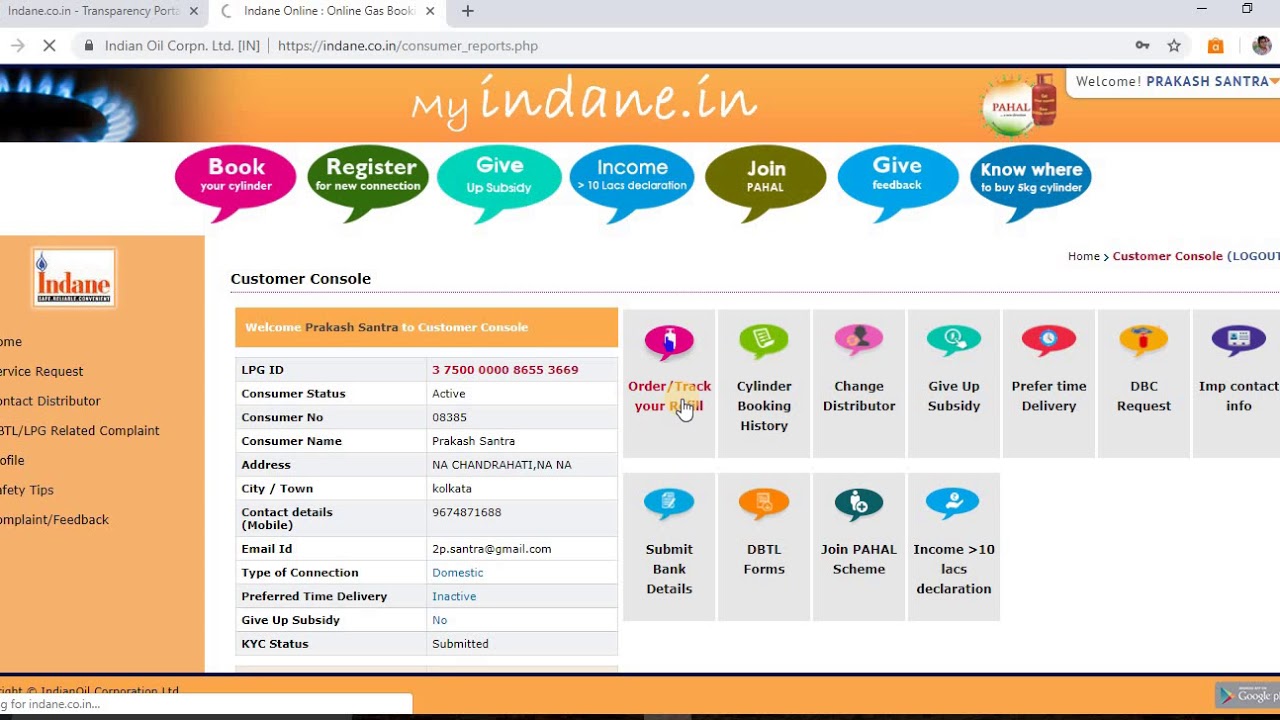Click Income >10 Lacs declaration bubble
1280x720 pixels.
(x=632, y=181)
